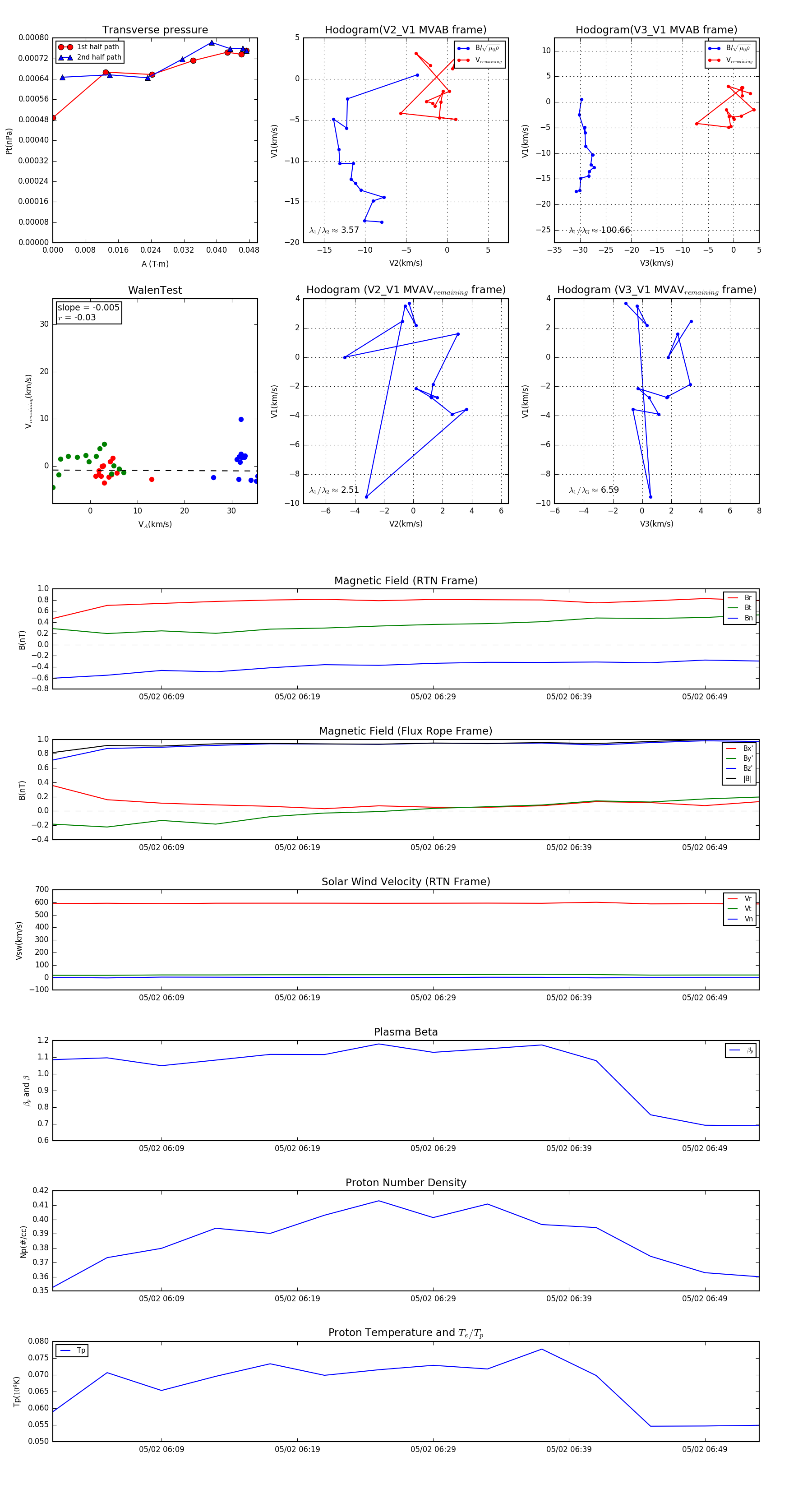Click the "Solar Wind Velocity (RTN Frame)" title
812x1489 pixels.
pos(406,882)
